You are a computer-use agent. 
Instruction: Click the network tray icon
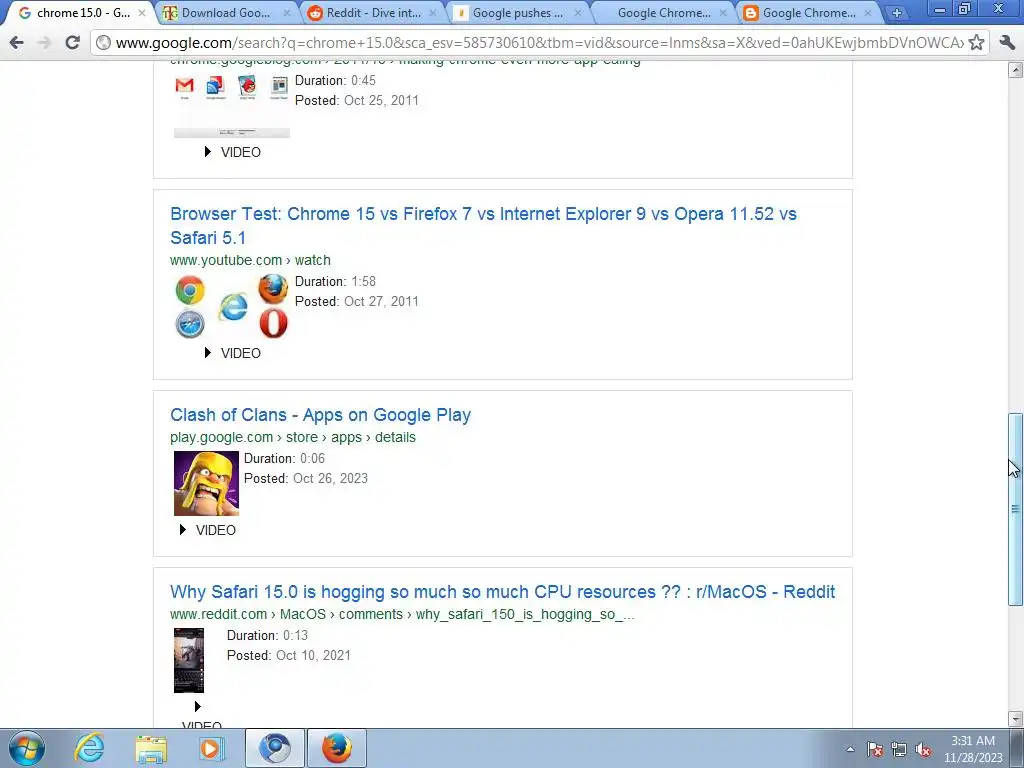899,750
